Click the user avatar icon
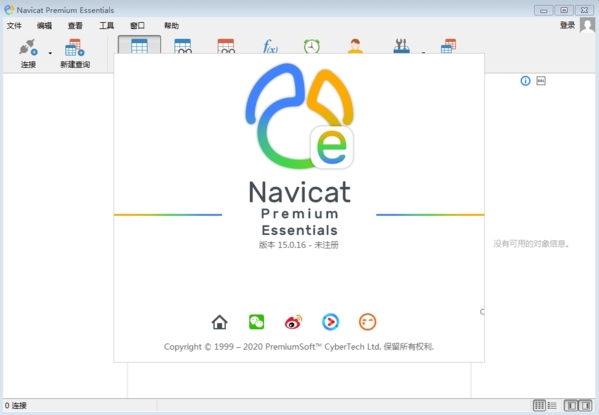Screen dimensions: 599x415 coord(587,25)
